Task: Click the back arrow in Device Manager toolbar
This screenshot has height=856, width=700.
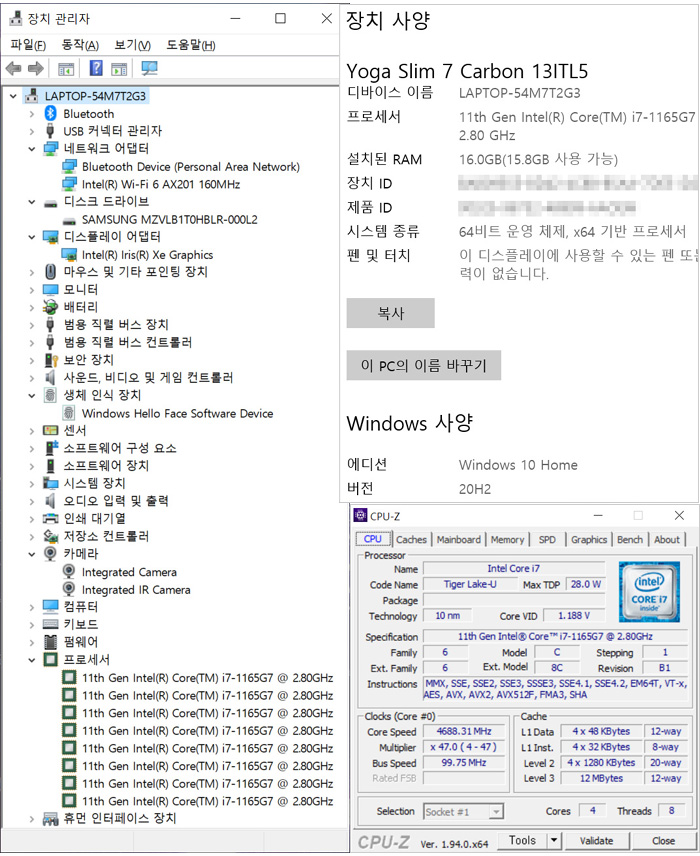Action: (13, 68)
